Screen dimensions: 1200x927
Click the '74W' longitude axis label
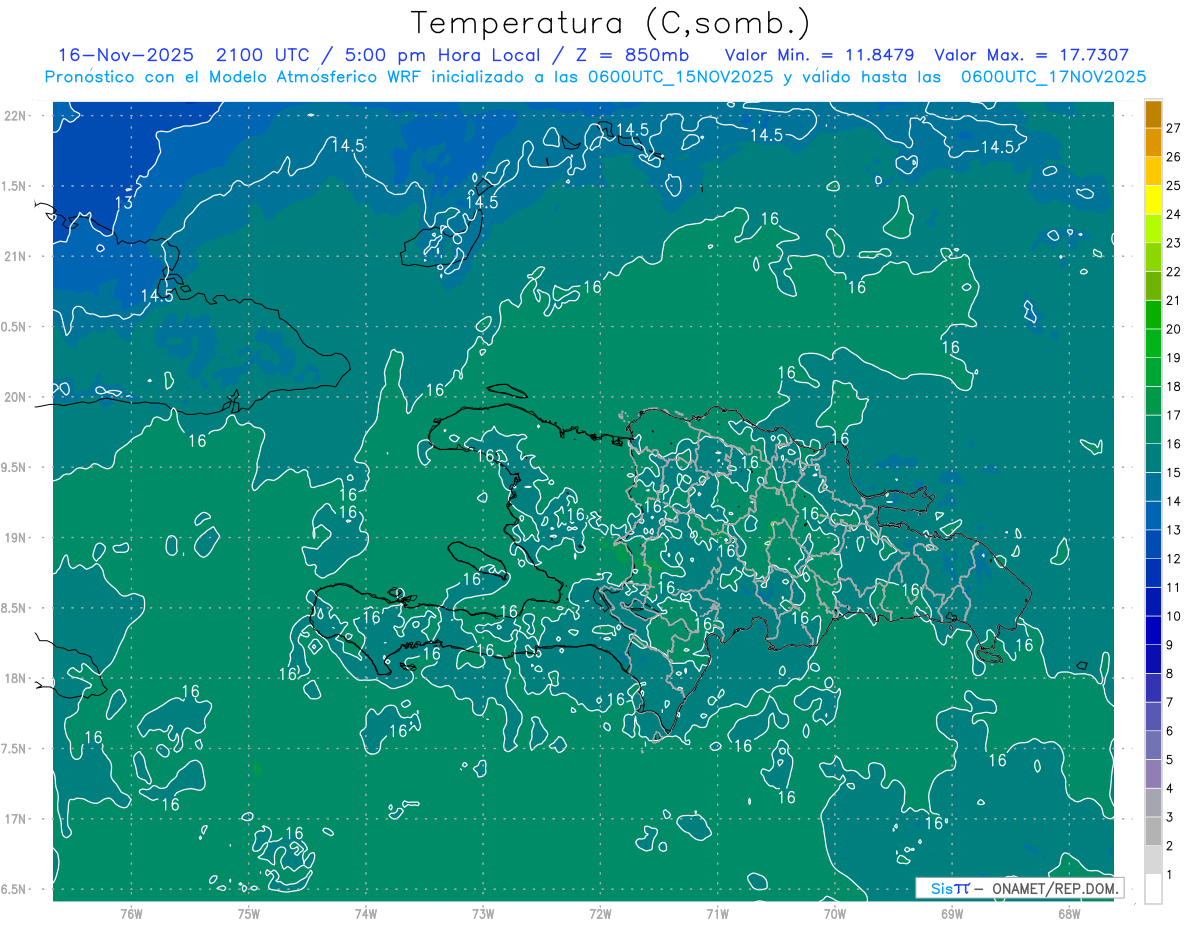pyautogui.click(x=365, y=913)
